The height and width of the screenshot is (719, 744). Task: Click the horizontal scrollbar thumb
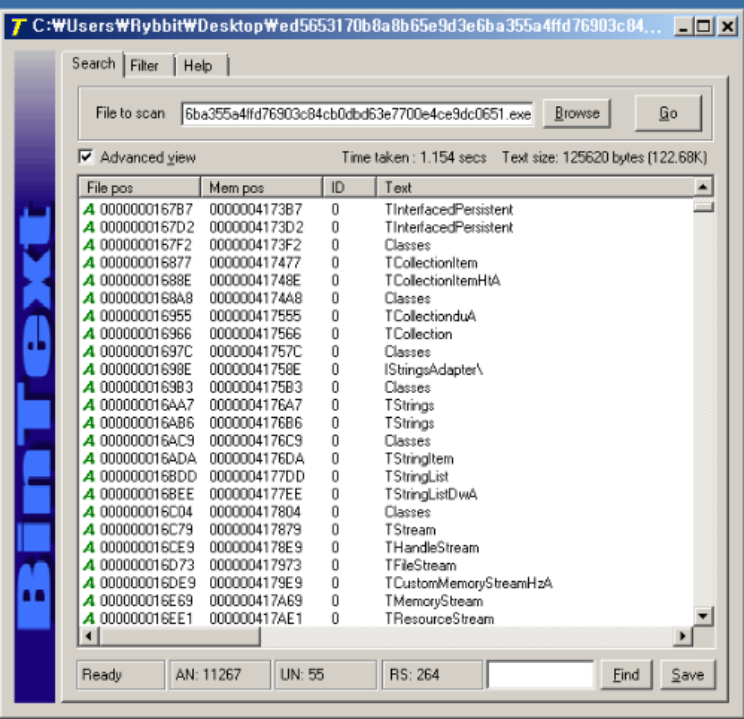(179, 636)
